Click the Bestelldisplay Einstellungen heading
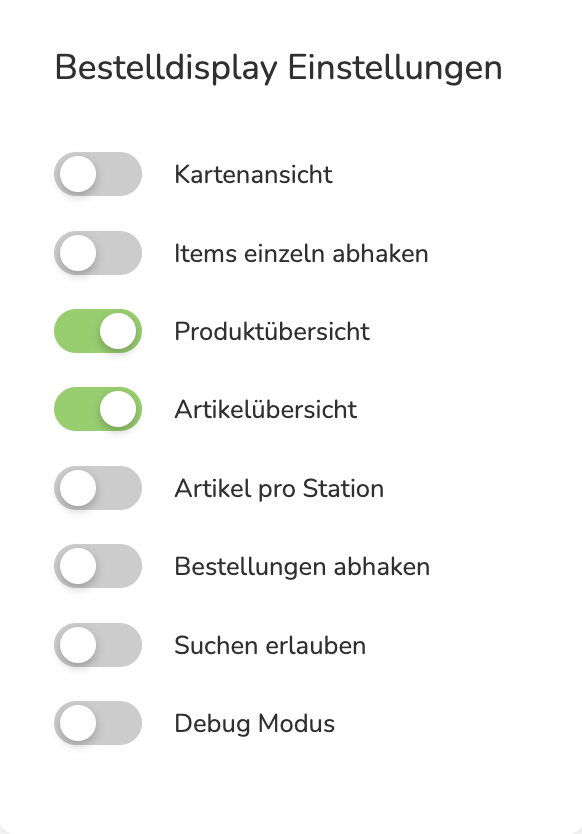The image size is (582, 834). 278,68
